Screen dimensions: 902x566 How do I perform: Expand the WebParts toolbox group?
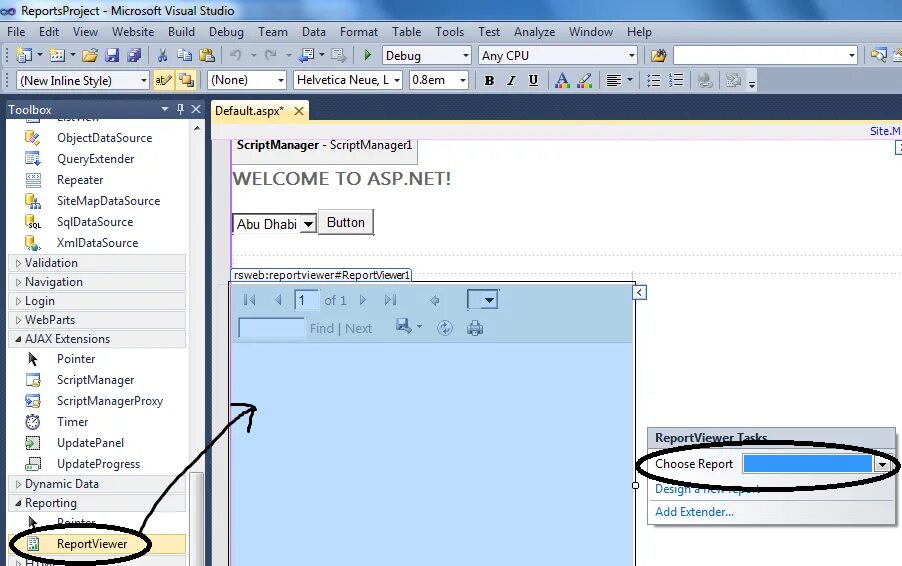[18, 320]
